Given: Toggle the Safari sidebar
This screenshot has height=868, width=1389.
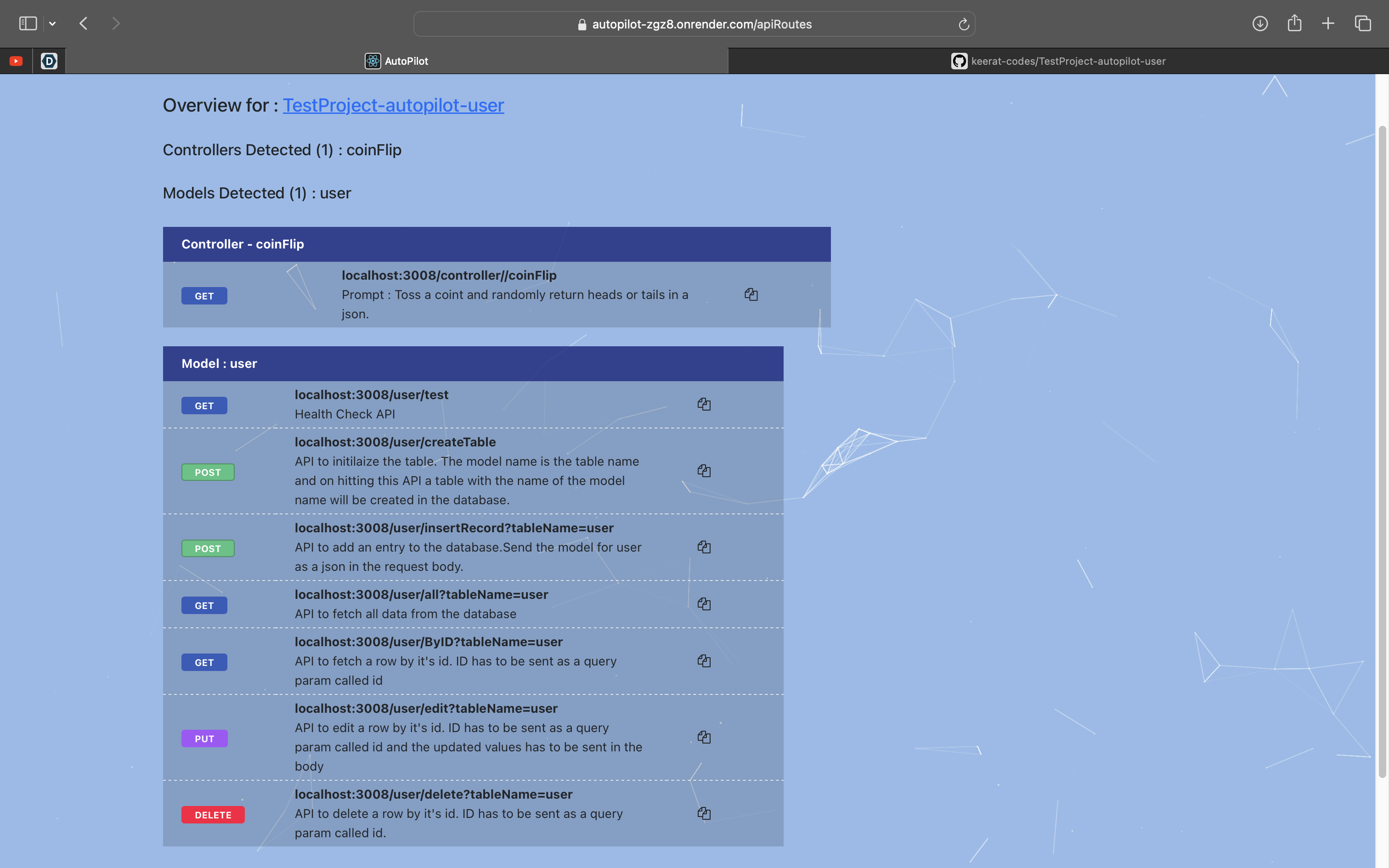Looking at the screenshot, I should point(28,23).
